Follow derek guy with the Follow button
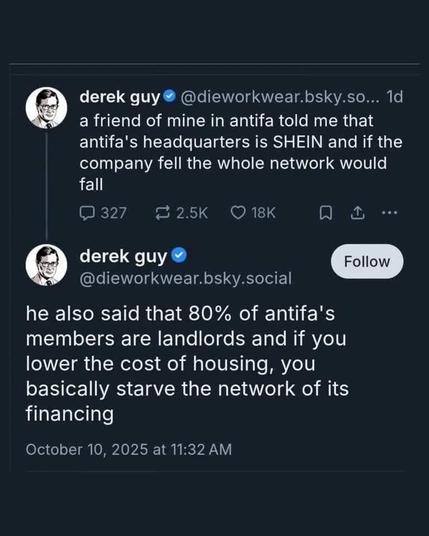The image size is (429, 536). point(367,262)
